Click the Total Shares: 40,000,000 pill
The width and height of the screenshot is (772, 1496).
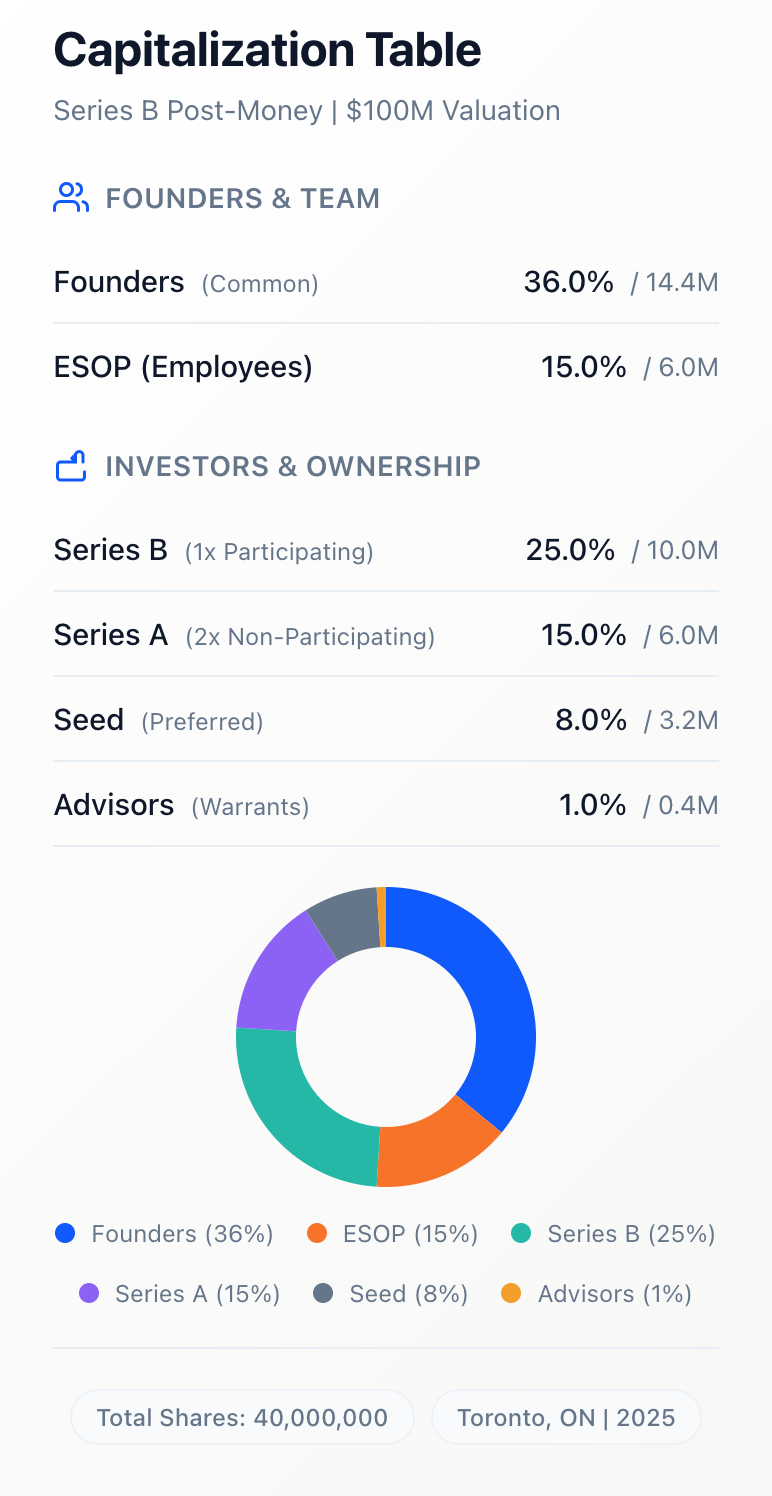(242, 1417)
